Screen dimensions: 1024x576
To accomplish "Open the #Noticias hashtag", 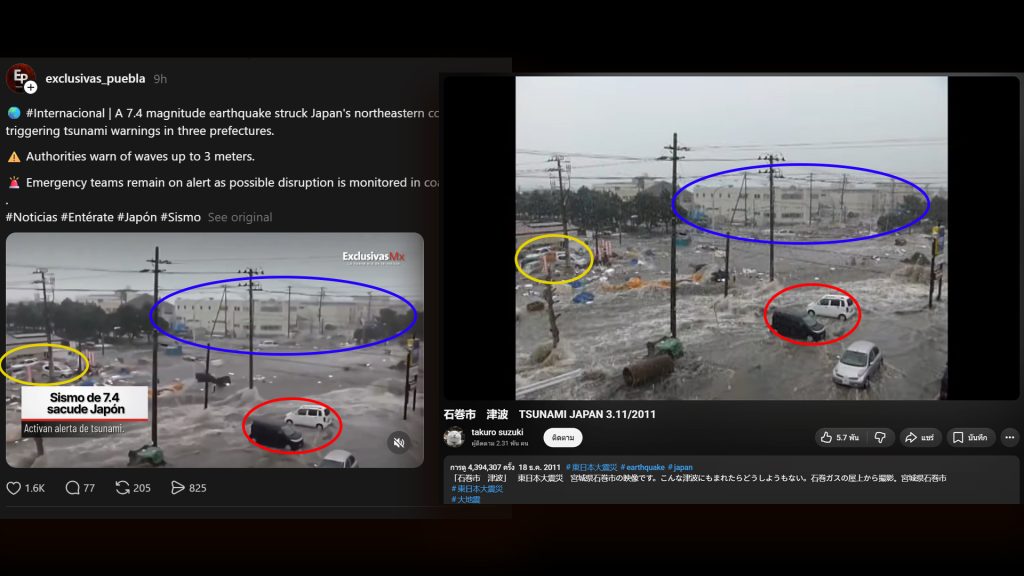I will click(x=32, y=217).
